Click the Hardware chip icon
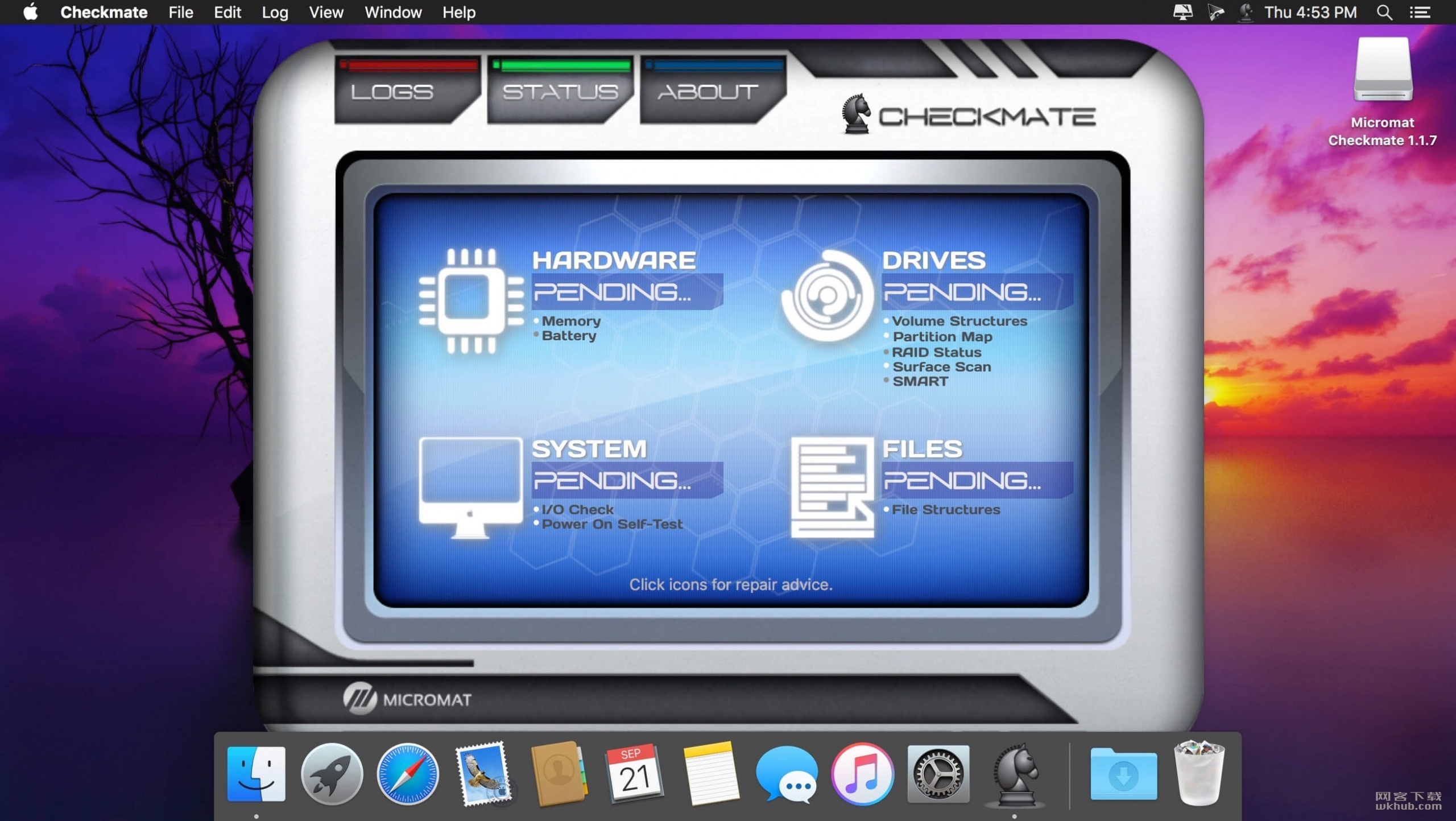 tap(471, 300)
